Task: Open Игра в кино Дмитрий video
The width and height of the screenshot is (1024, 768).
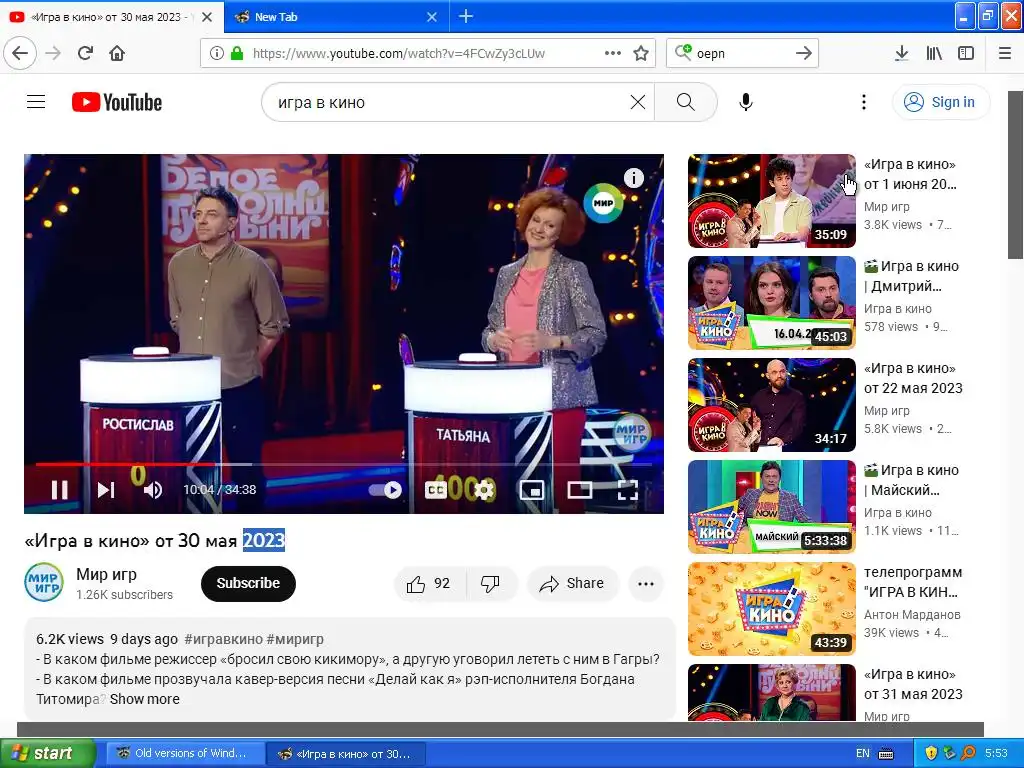Action: [771, 303]
